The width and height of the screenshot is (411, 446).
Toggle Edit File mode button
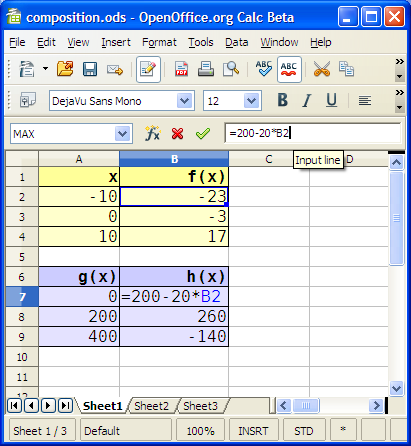click(x=148, y=69)
